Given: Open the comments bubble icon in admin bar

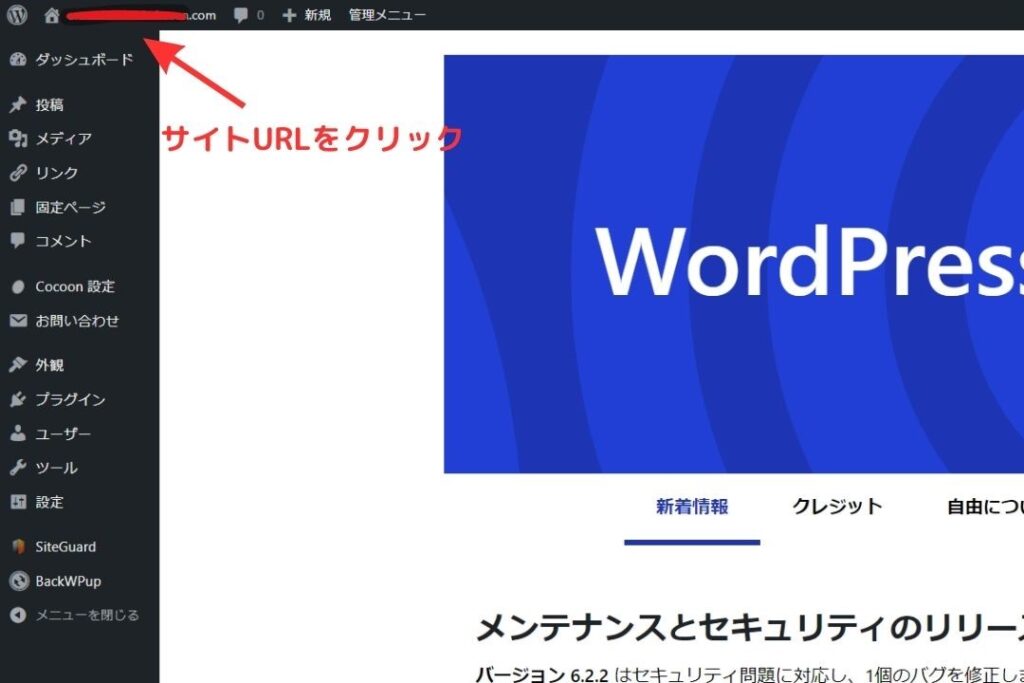Looking at the screenshot, I should [241, 15].
